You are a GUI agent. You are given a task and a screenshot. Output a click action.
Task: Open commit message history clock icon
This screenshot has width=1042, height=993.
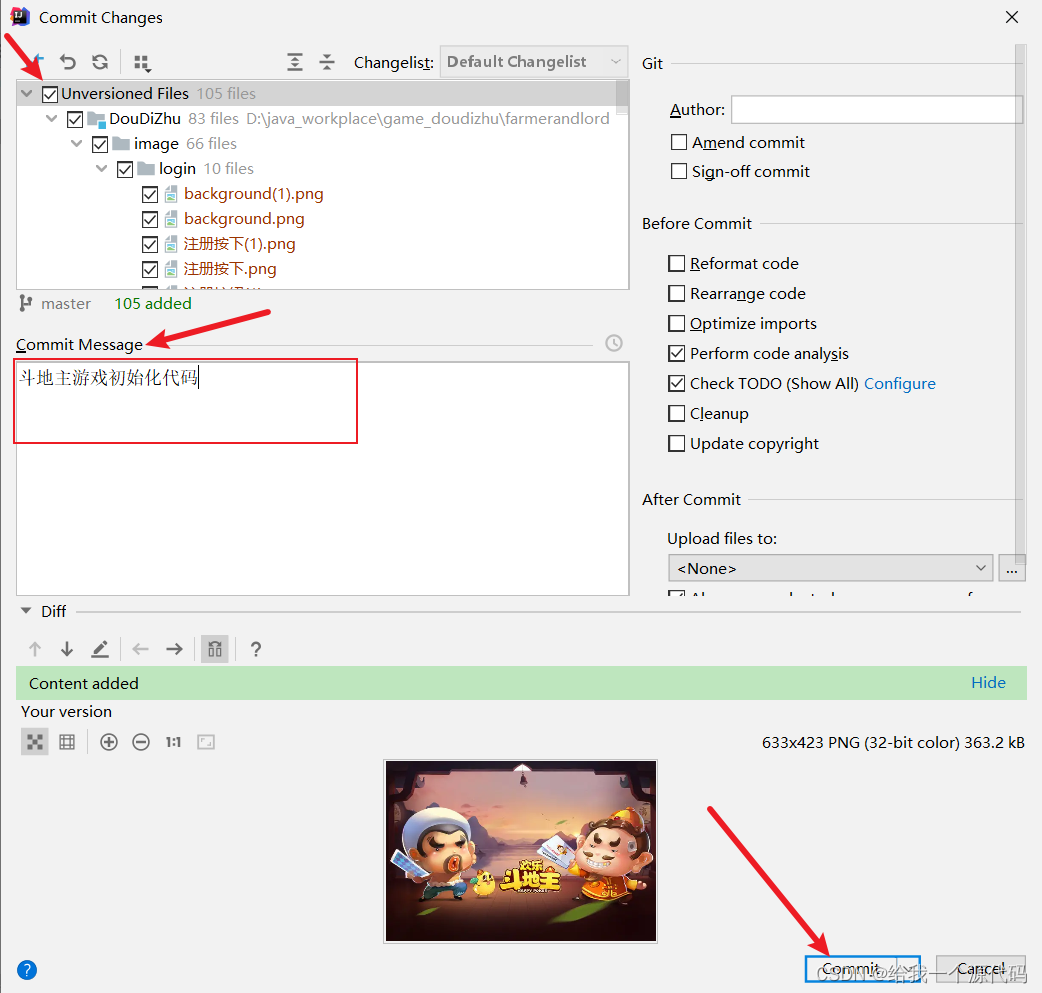point(614,343)
